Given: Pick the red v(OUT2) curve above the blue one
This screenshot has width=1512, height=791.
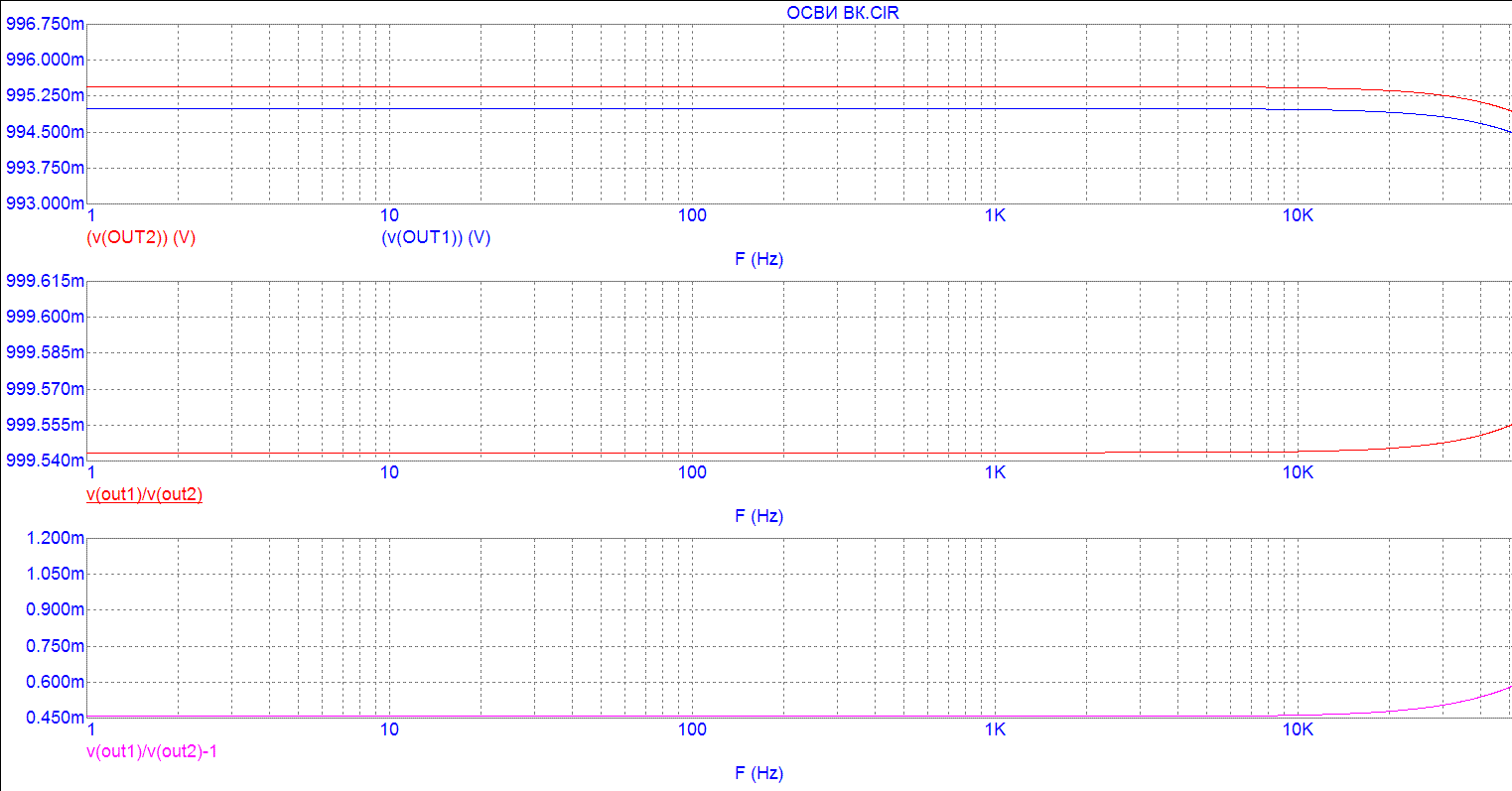Looking at the screenshot, I should pyautogui.click(x=1390, y=91).
